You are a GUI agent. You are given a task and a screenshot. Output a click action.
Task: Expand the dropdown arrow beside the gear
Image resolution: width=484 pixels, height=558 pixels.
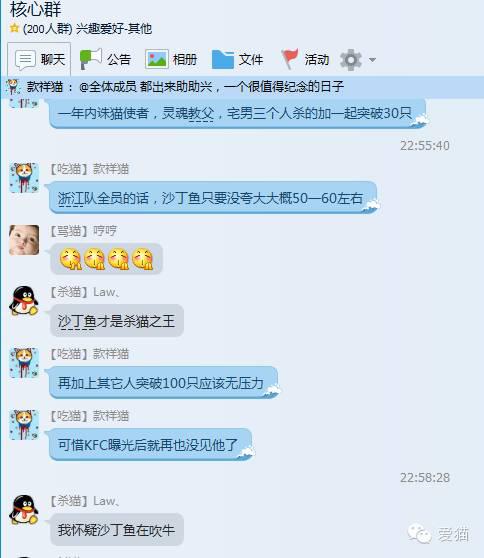coord(372,60)
